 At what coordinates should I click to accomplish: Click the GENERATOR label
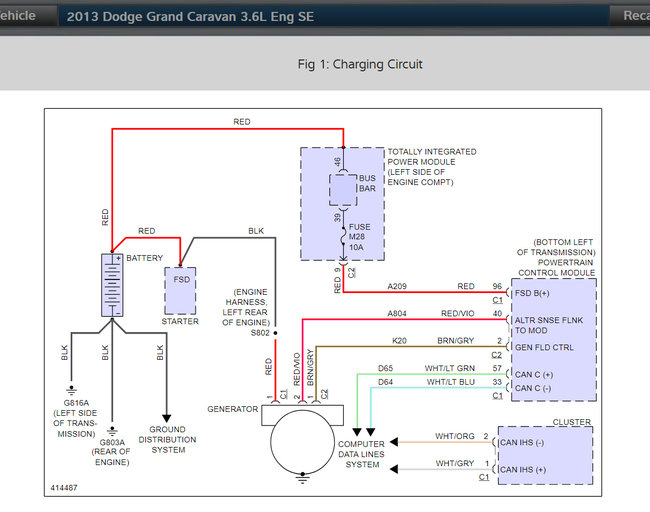coord(233,409)
